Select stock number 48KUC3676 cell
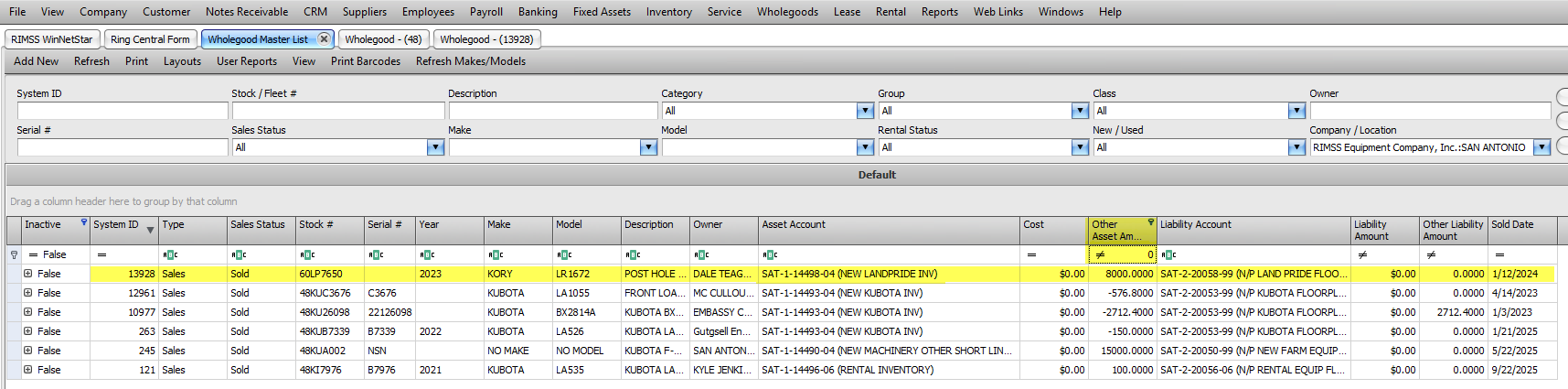1568x389 pixels. point(329,293)
